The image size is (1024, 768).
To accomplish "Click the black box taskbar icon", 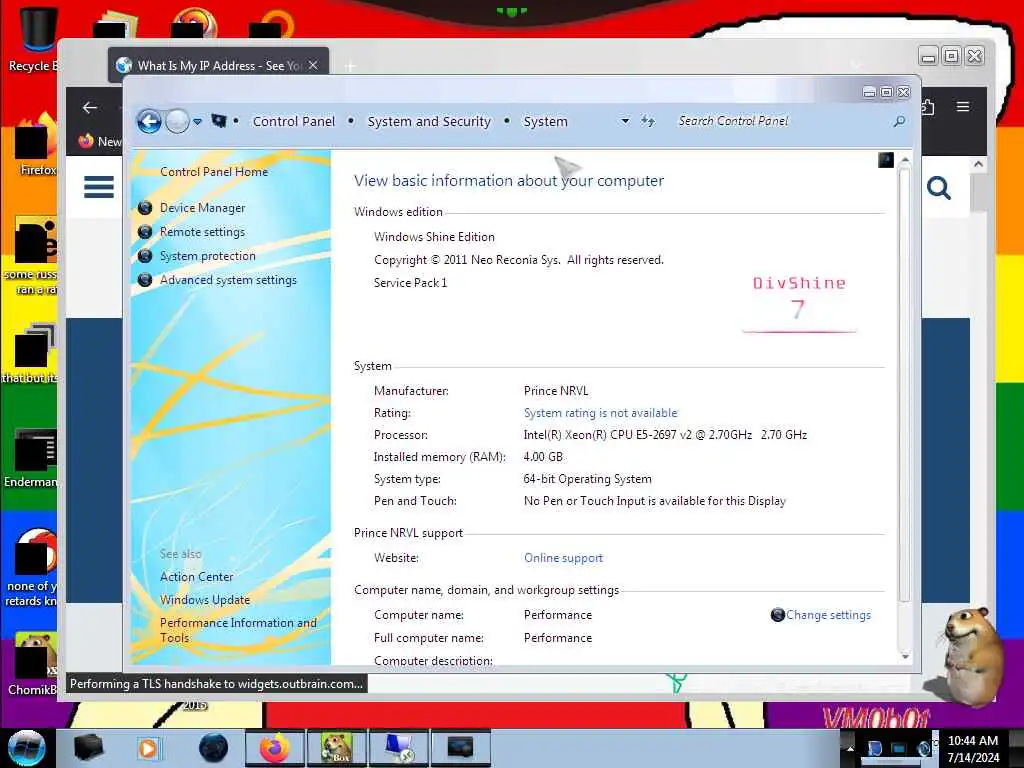I will pyautogui.click(x=88, y=748).
